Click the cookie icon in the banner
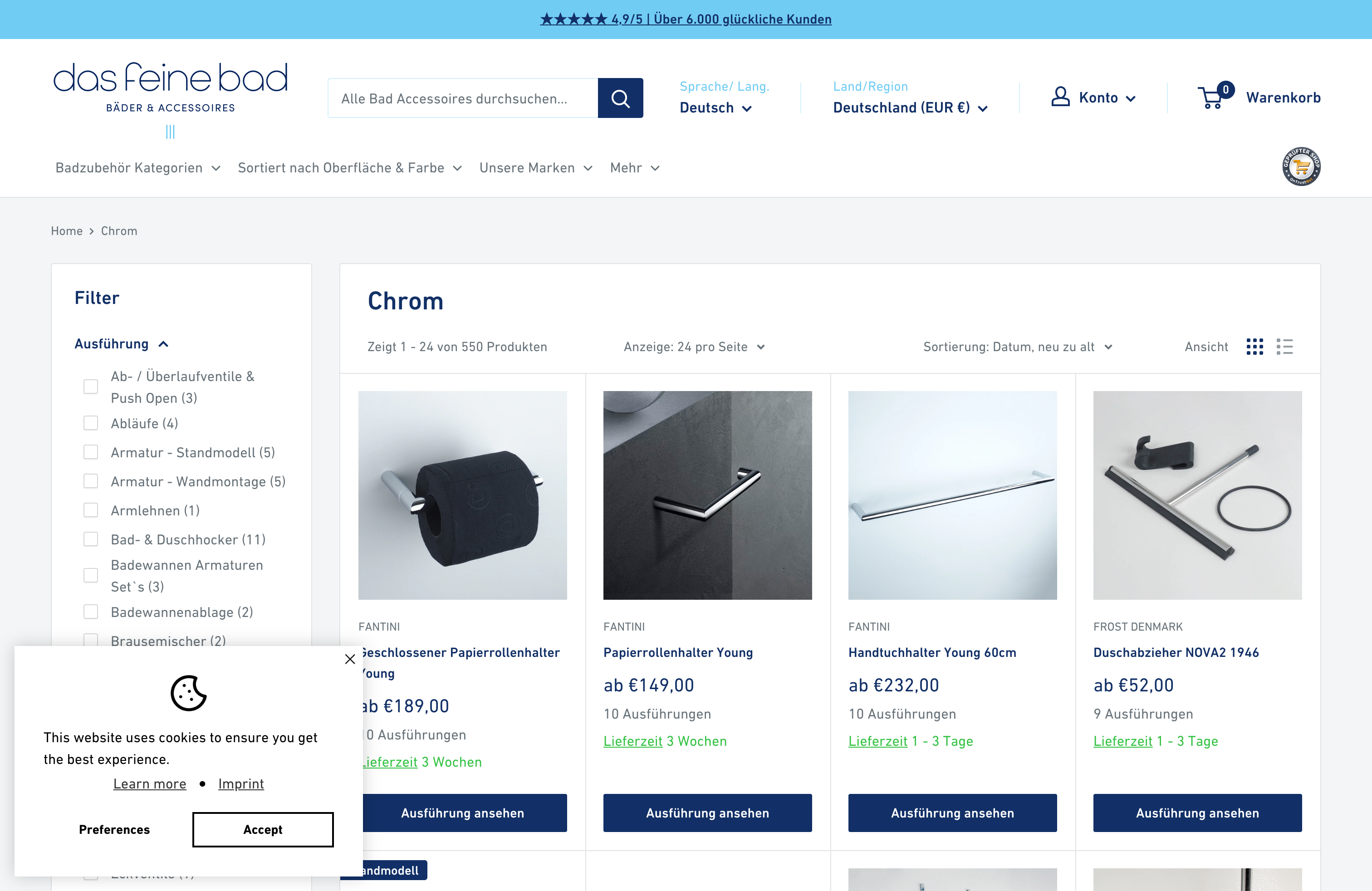This screenshot has height=891, width=1372. click(x=188, y=695)
